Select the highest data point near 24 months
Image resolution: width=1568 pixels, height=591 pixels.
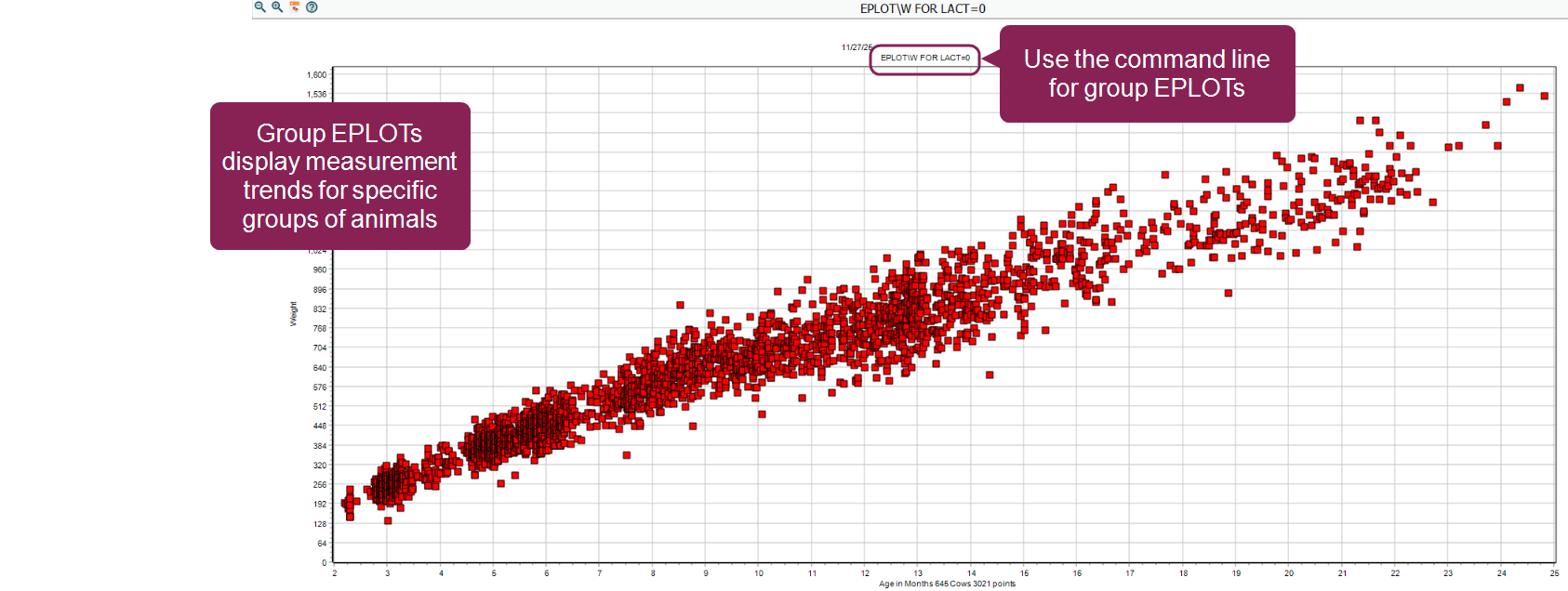click(1520, 88)
